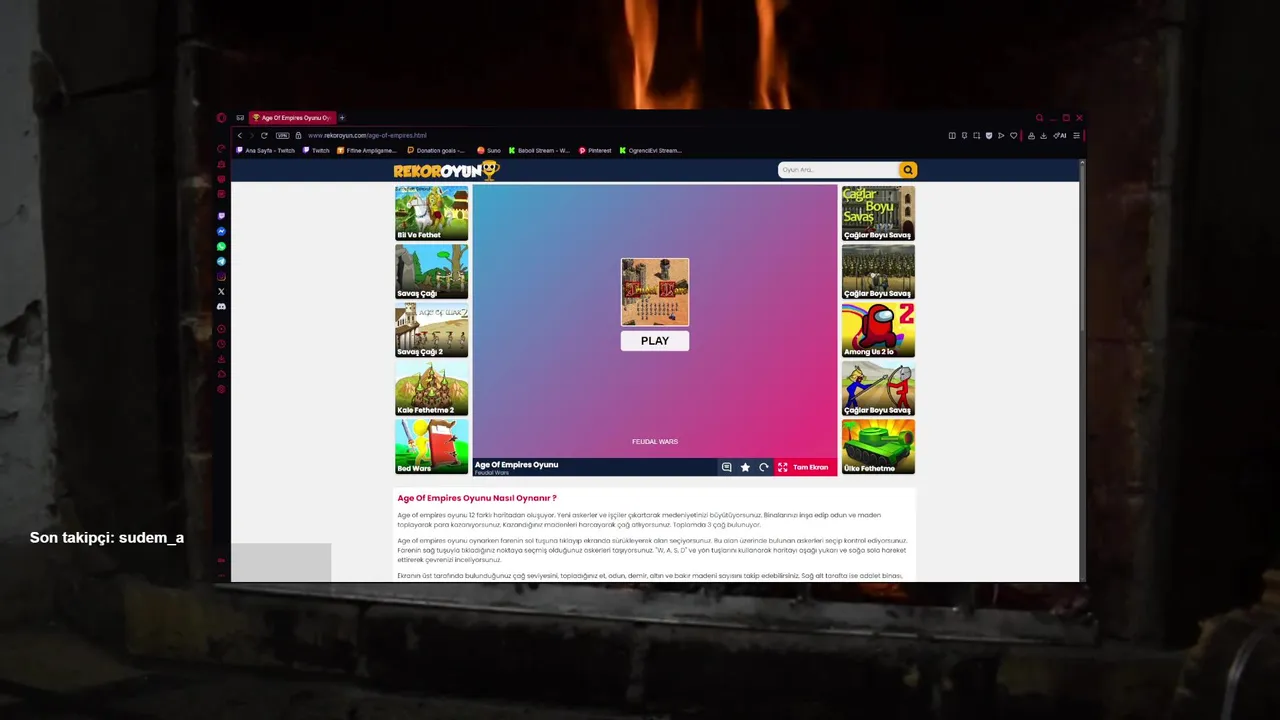
Task: Click the FEUDAL WARS label text
Action: point(655,441)
